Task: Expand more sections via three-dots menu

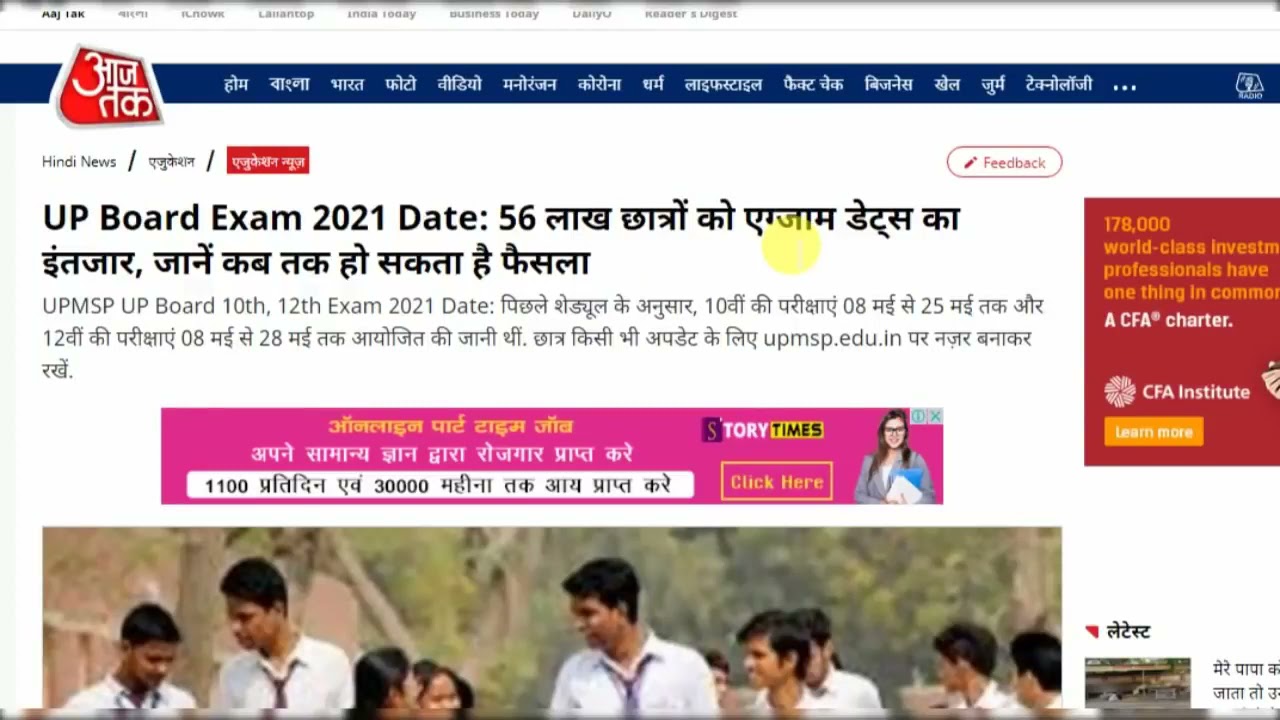Action: pos(1124,86)
